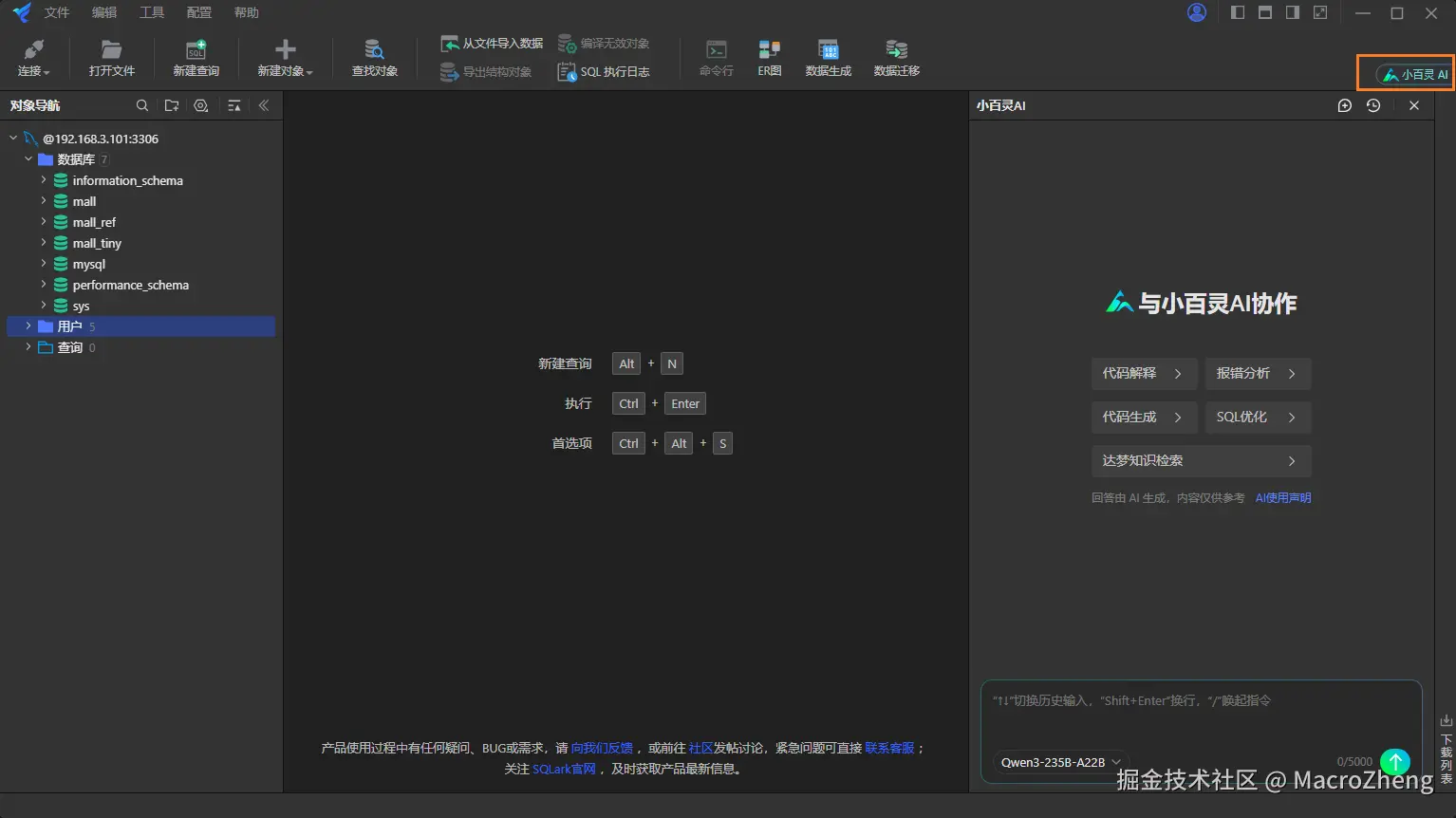Open the 小百灵AI chat history
Image resolution: width=1456 pixels, height=818 pixels.
coord(1373,105)
